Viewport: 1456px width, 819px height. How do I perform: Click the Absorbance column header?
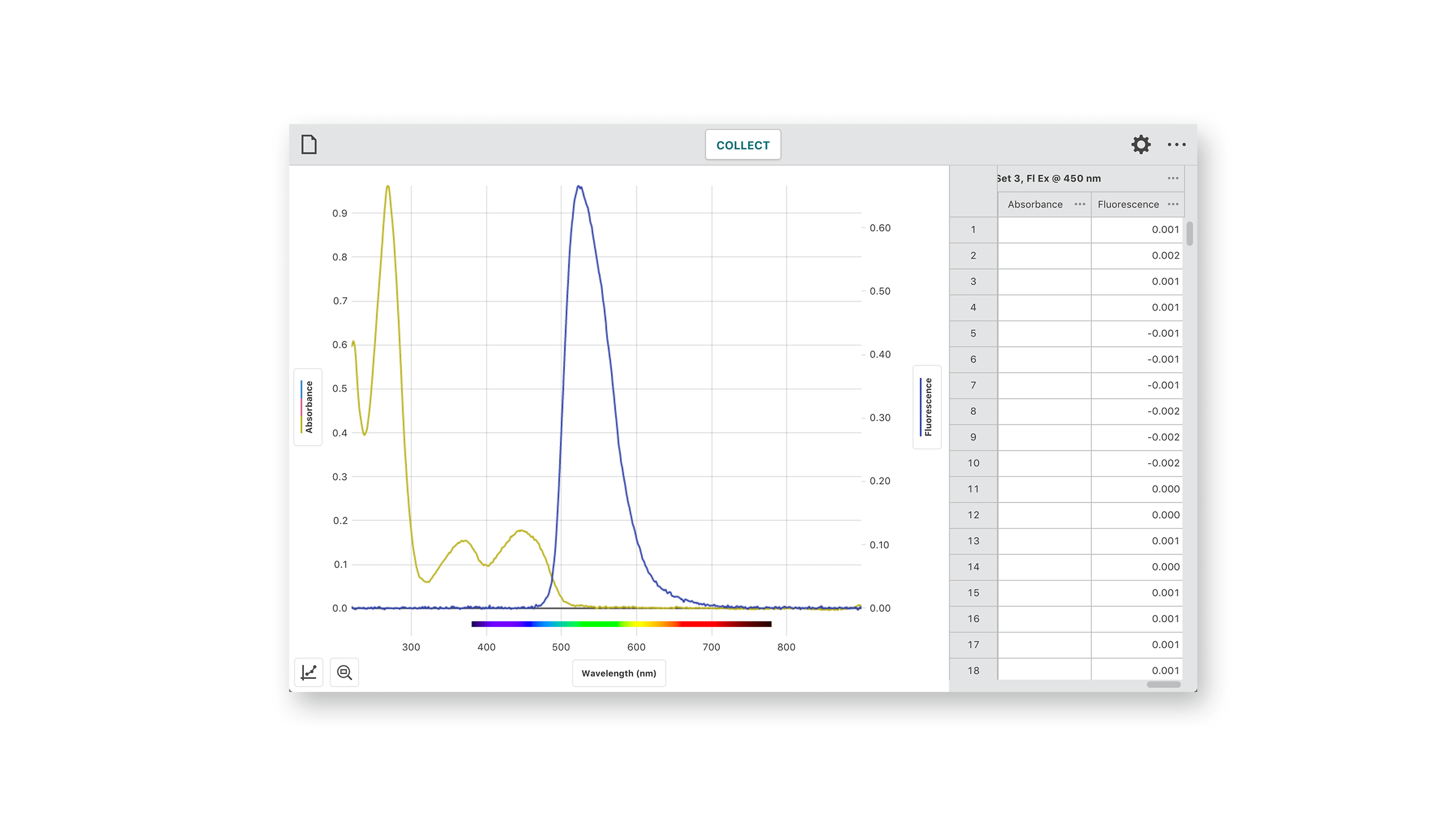pyautogui.click(x=1035, y=204)
